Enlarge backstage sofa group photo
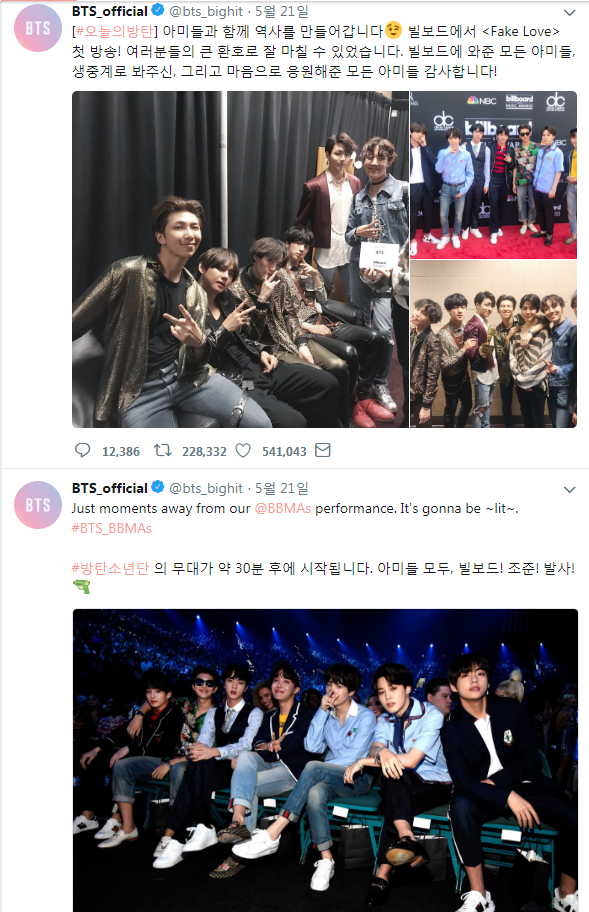The width and height of the screenshot is (589, 912). 240,259
